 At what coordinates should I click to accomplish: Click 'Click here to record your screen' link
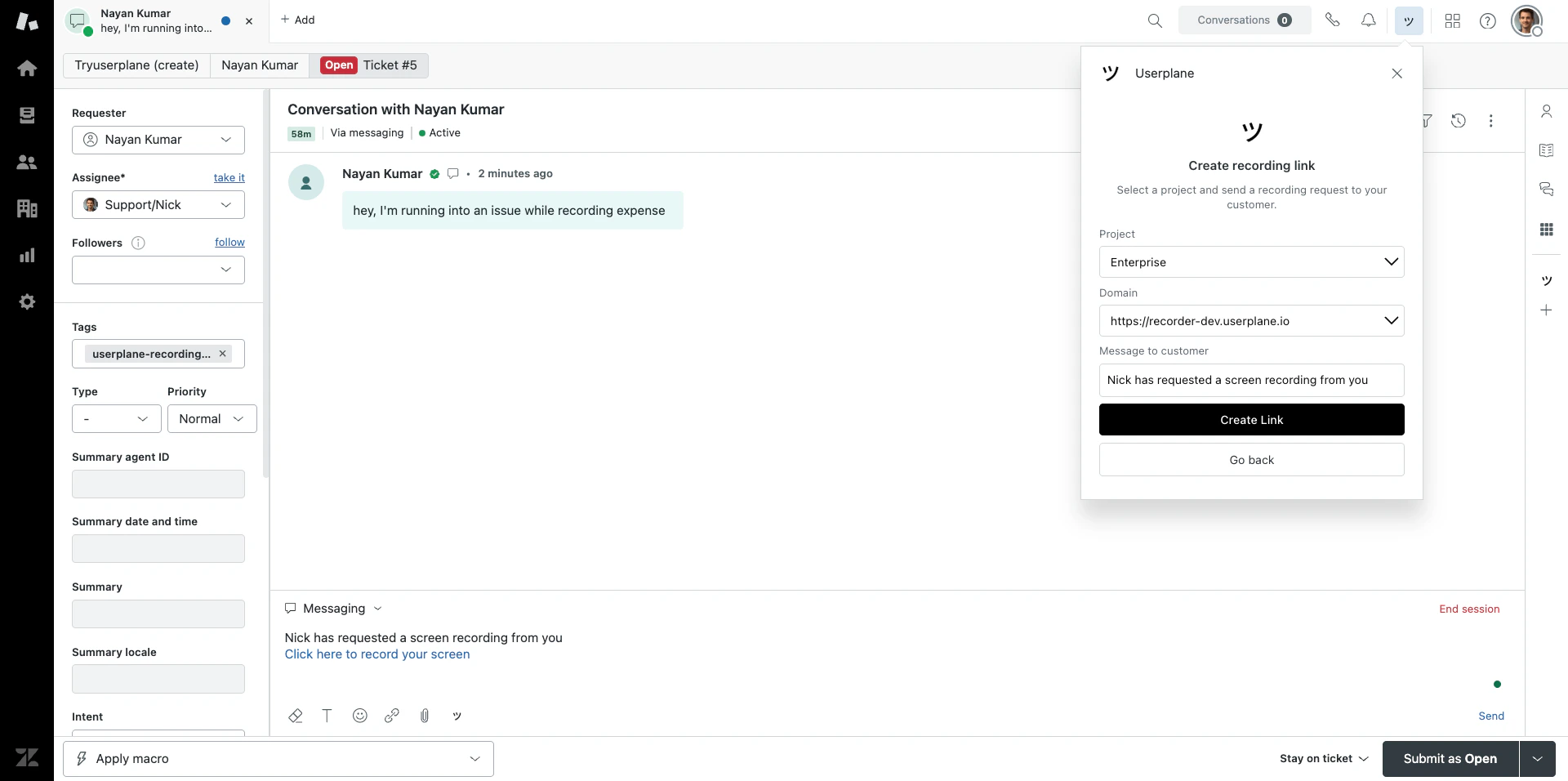pos(377,654)
